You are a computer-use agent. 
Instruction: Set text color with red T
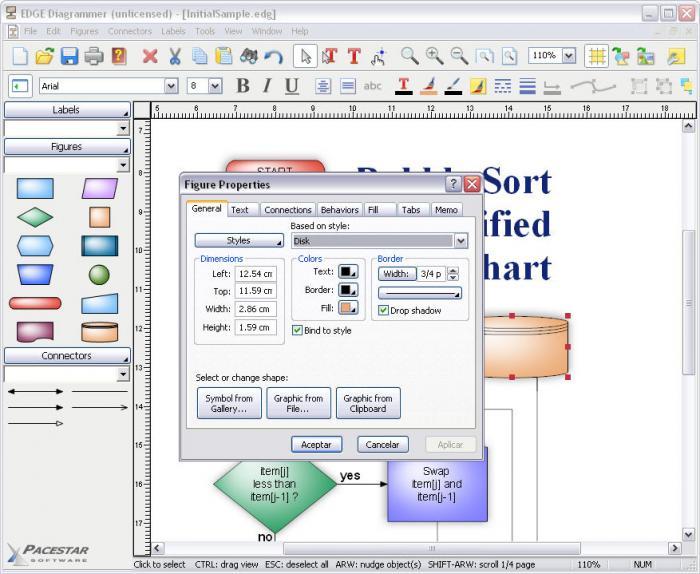pos(404,86)
